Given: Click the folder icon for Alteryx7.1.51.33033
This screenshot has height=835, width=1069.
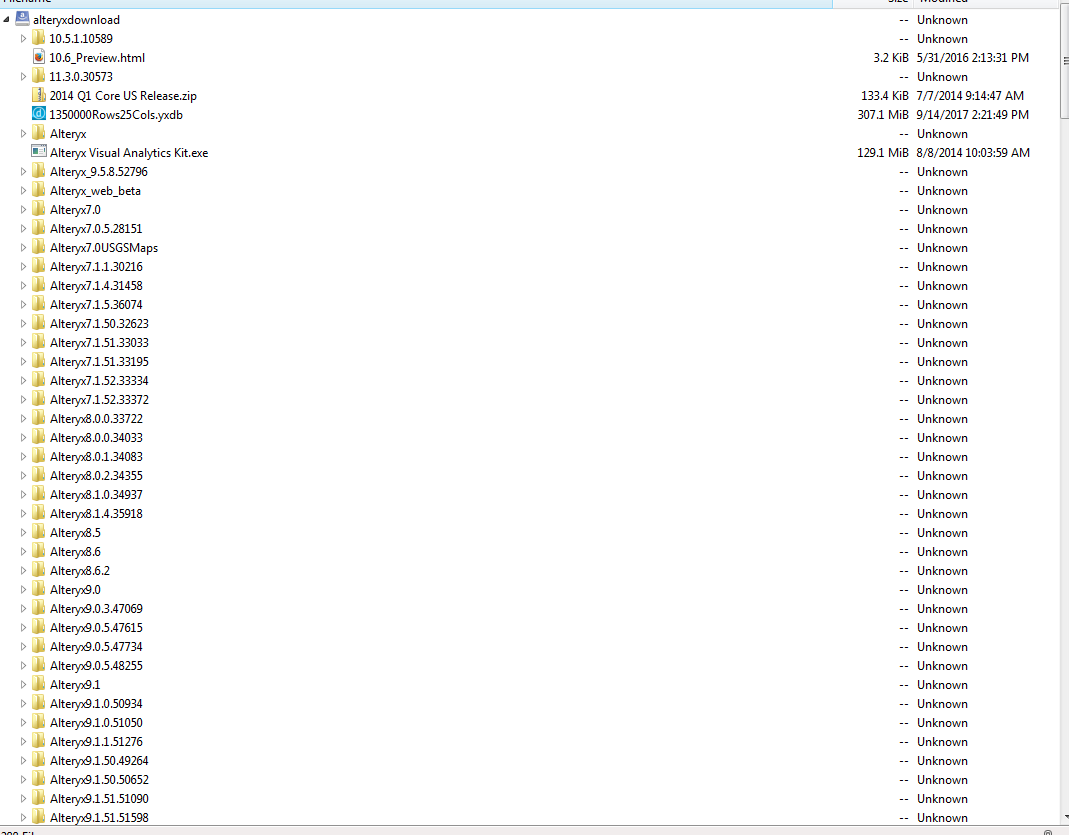Looking at the screenshot, I should (39, 342).
